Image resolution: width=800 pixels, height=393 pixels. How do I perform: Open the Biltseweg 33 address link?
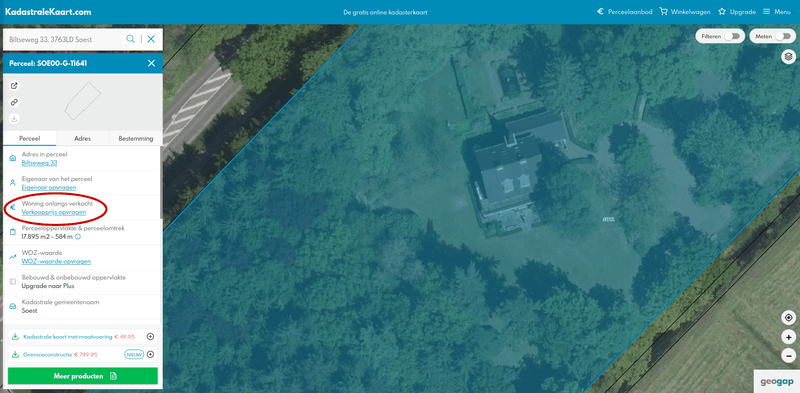[x=39, y=163]
